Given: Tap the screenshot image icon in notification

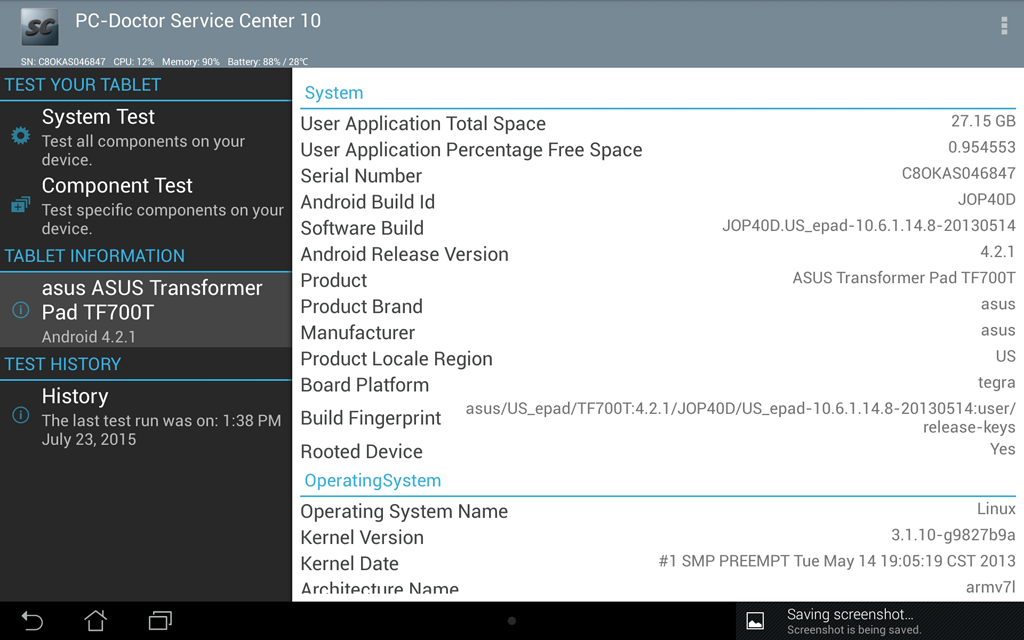Looking at the screenshot, I should click(755, 621).
